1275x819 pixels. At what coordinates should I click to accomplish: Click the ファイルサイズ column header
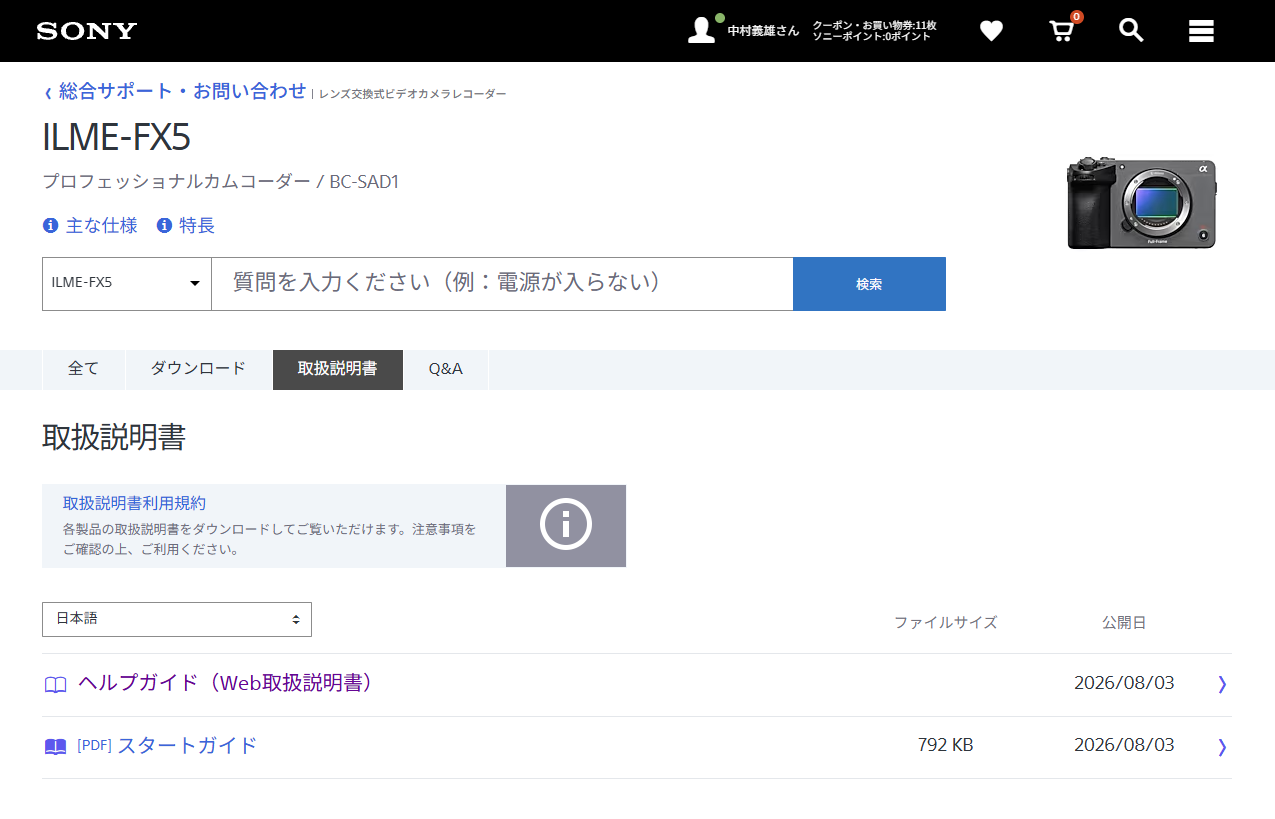click(946, 622)
